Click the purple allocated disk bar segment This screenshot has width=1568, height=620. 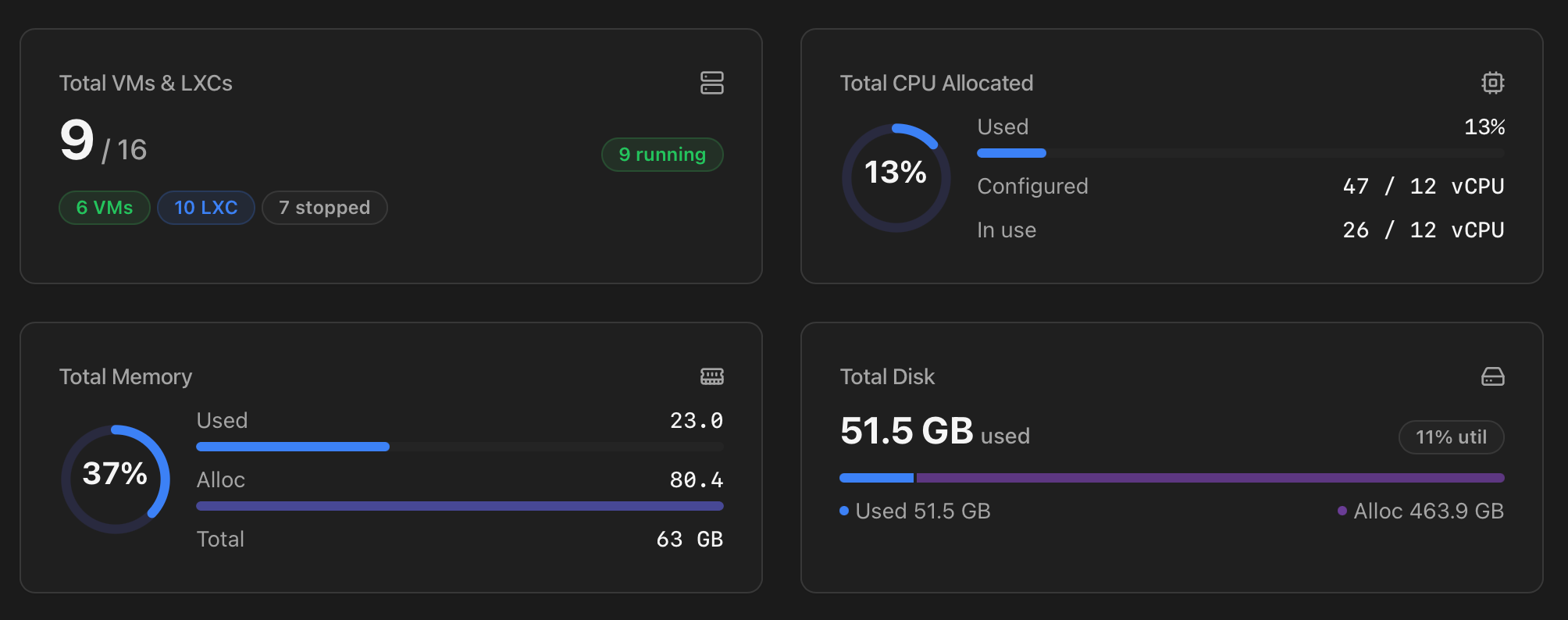pos(1210,478)
